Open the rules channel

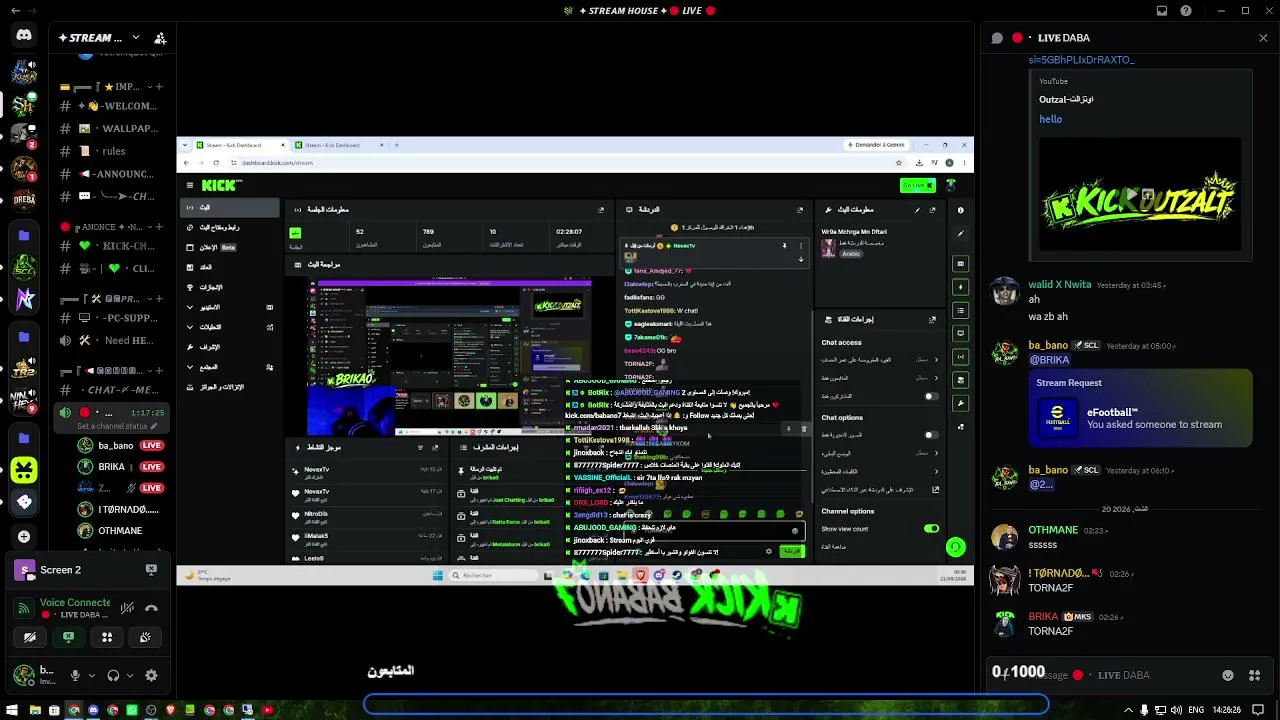coord(112,151)
